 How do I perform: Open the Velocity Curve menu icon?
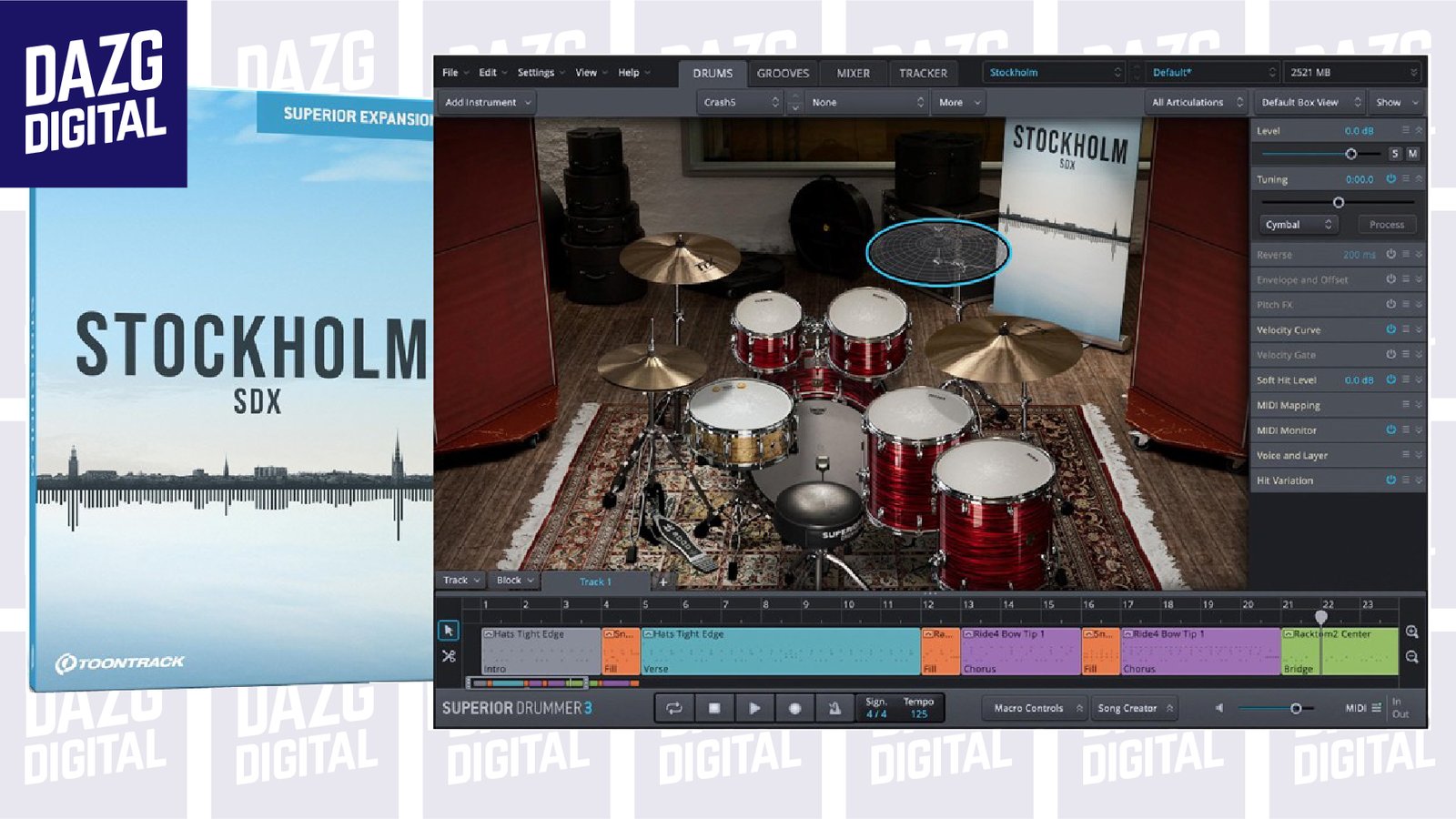[x=1405, y=329]
